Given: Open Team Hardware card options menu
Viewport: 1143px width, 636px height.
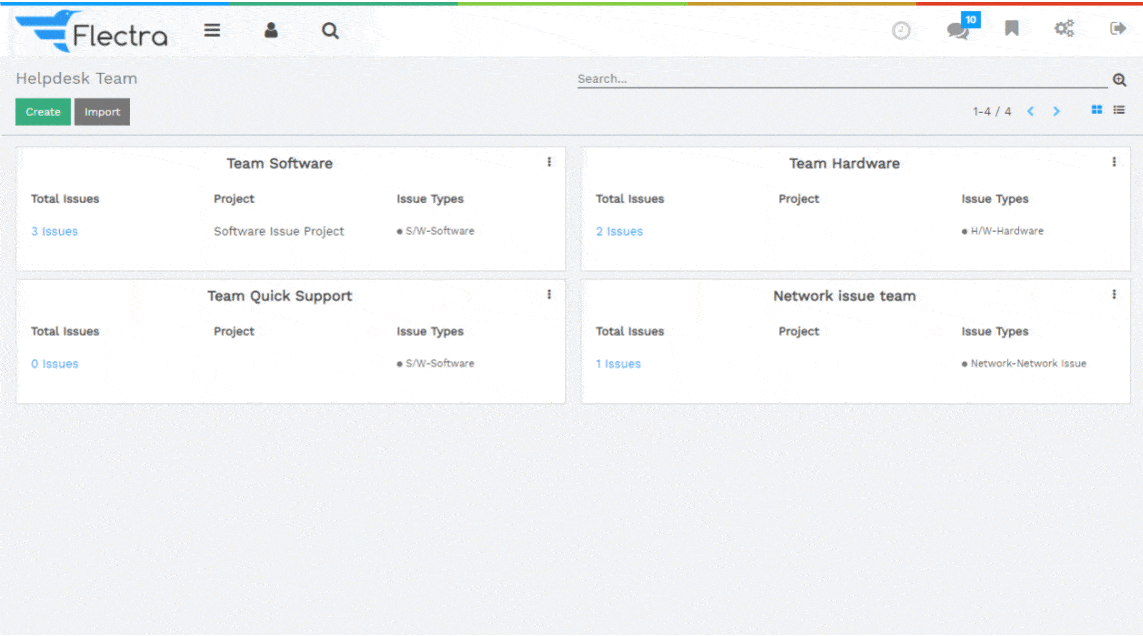Looking at the screenshot, I should [x=1114, y=162].
